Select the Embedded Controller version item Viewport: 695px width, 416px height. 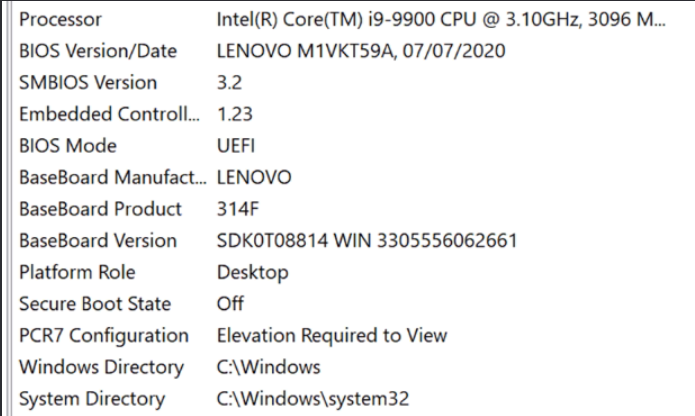pyautogui.click(x=109, y=114)
